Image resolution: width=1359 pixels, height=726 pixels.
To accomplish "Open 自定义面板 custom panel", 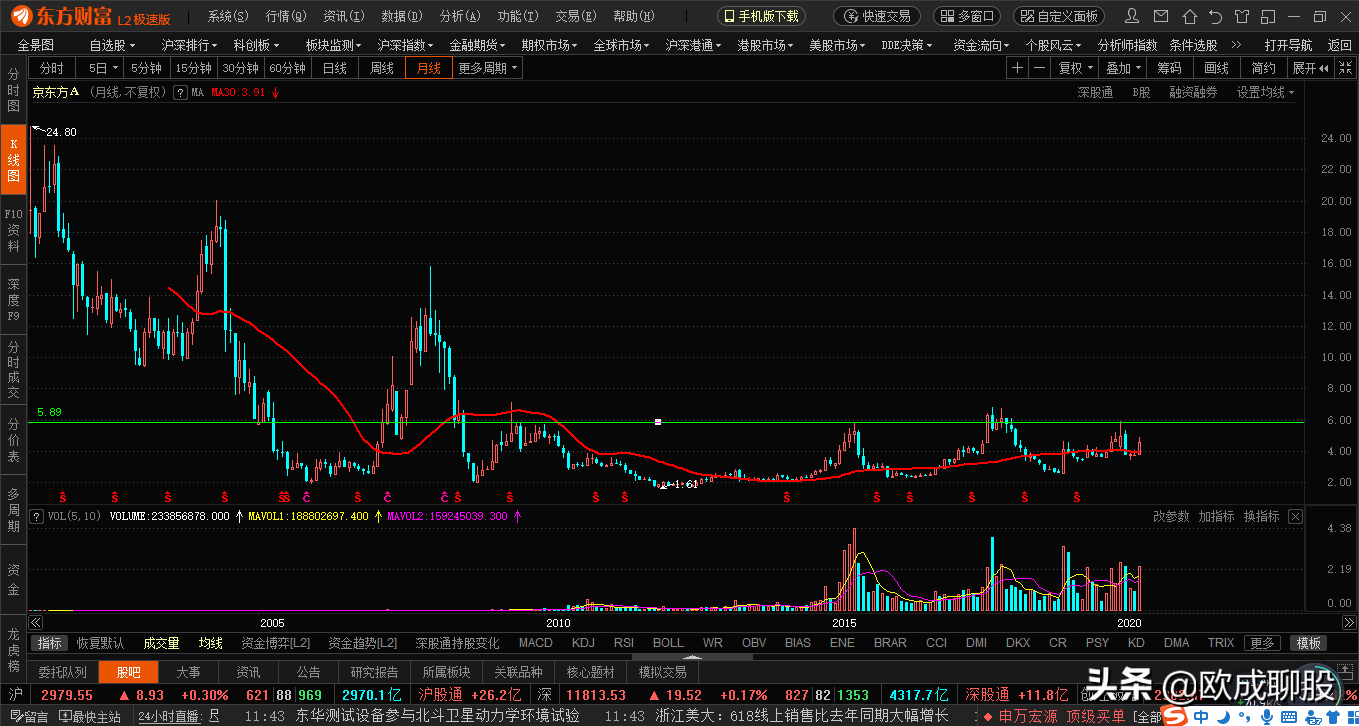I will pos(1059,17).
